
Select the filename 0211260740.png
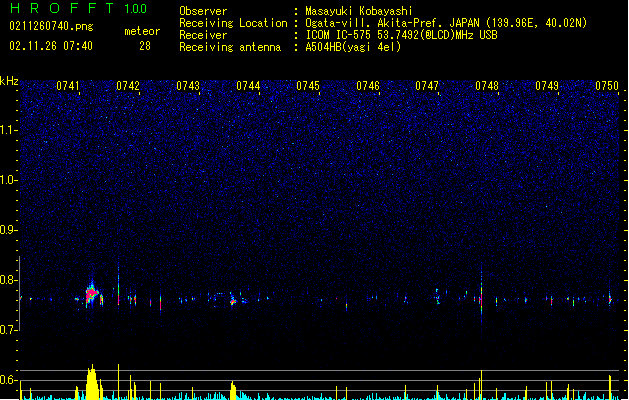pos(51,26)
